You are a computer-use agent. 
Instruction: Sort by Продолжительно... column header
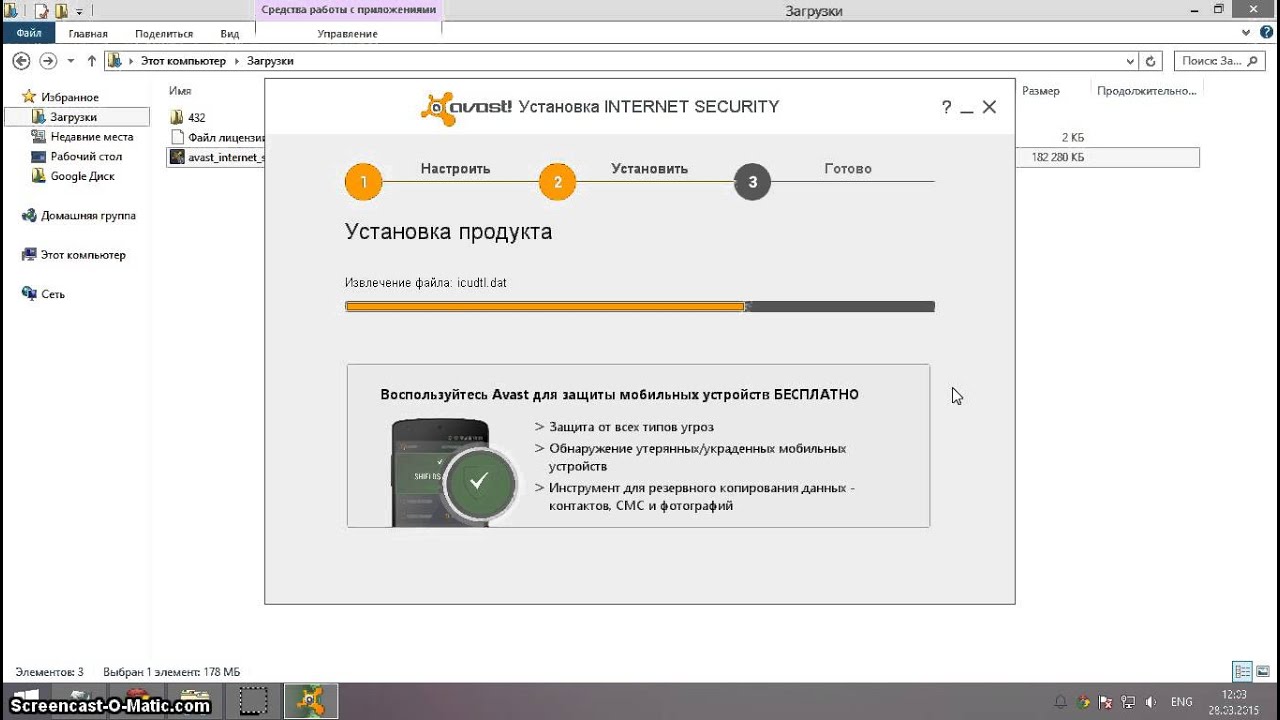click(x=1146, y=90)
